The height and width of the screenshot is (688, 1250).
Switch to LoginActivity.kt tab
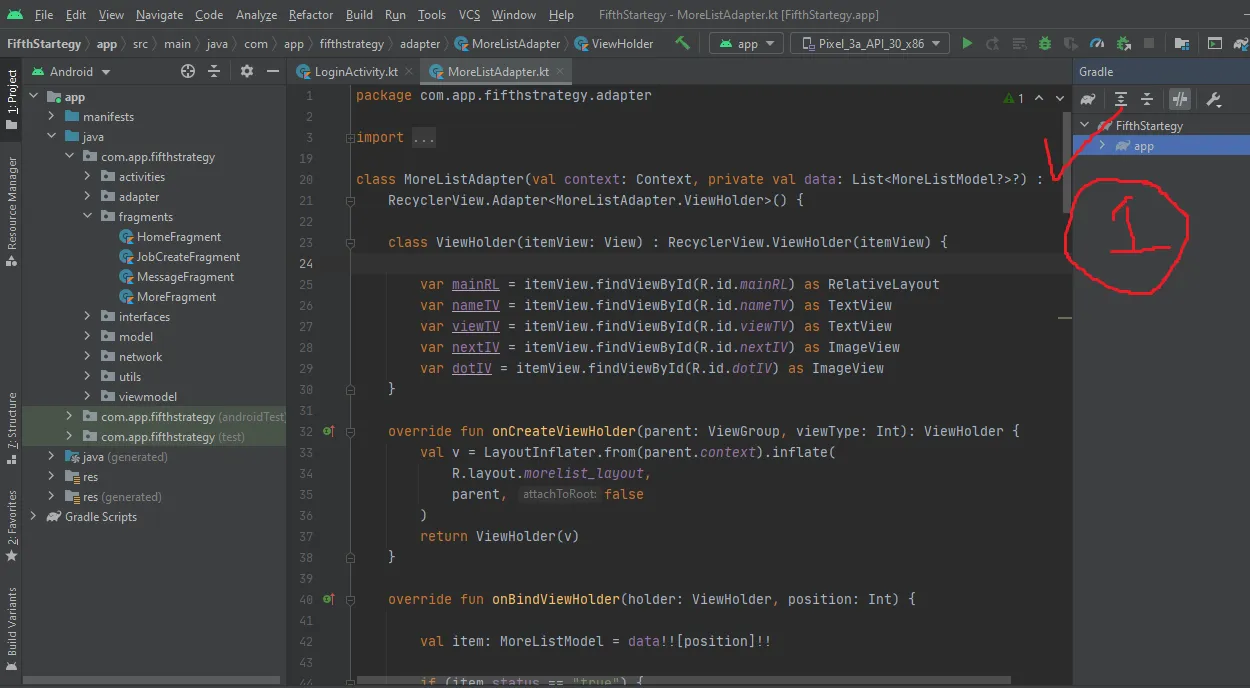(x=356, y=72)
